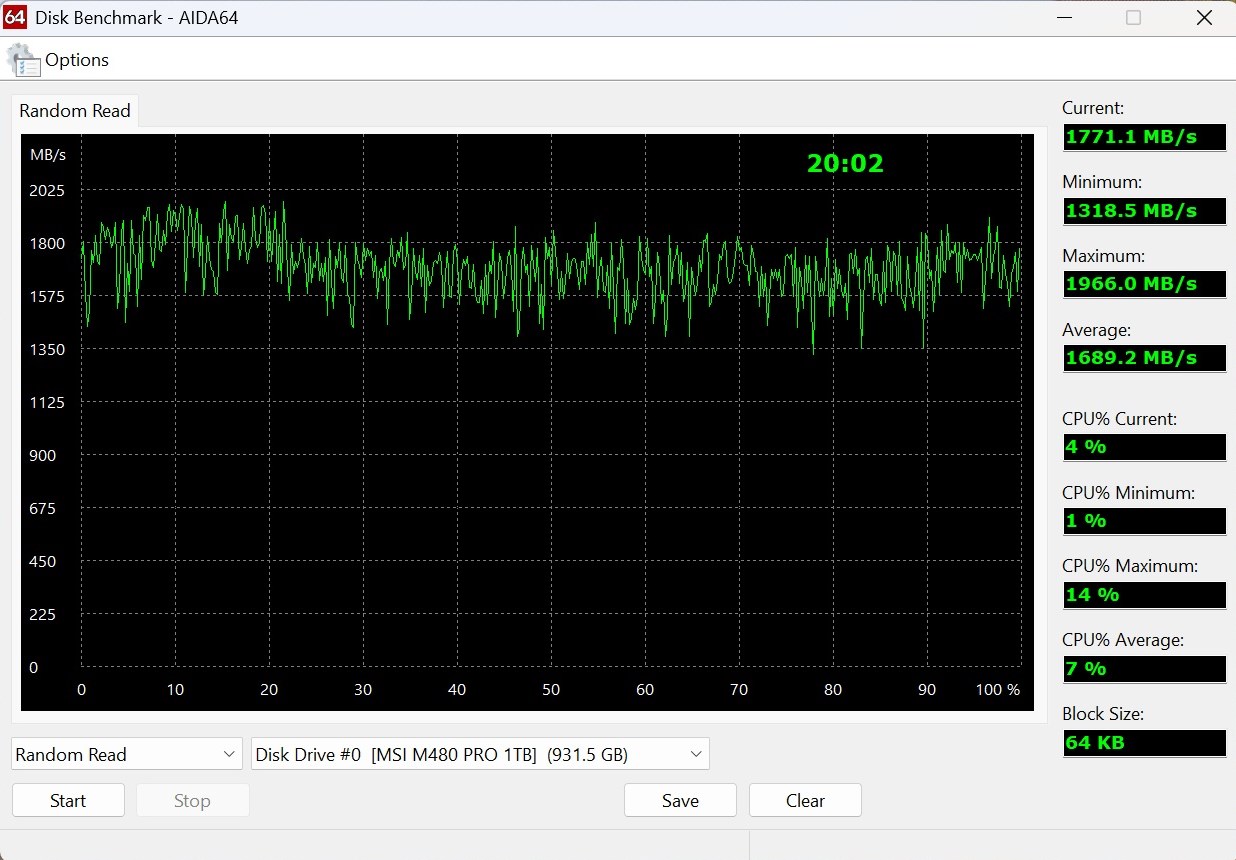Save the benchmark results
Viewport: 1236px width, 860px height.
[680, 800]
